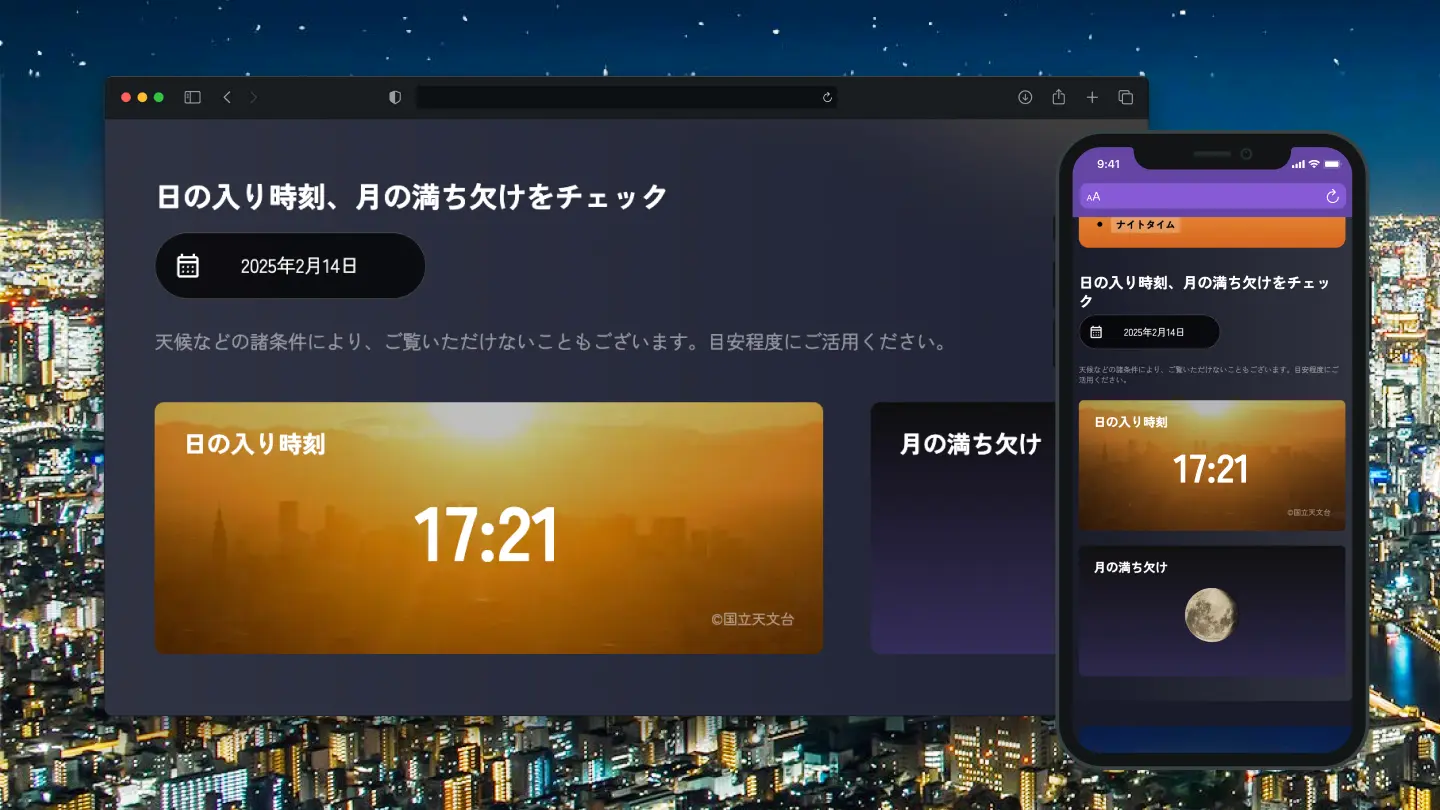Image resolution: width=1440 pixels, height=810 pixels.
Task: Click the share icon in toolbar
Action: click(x=1059, y=97)
